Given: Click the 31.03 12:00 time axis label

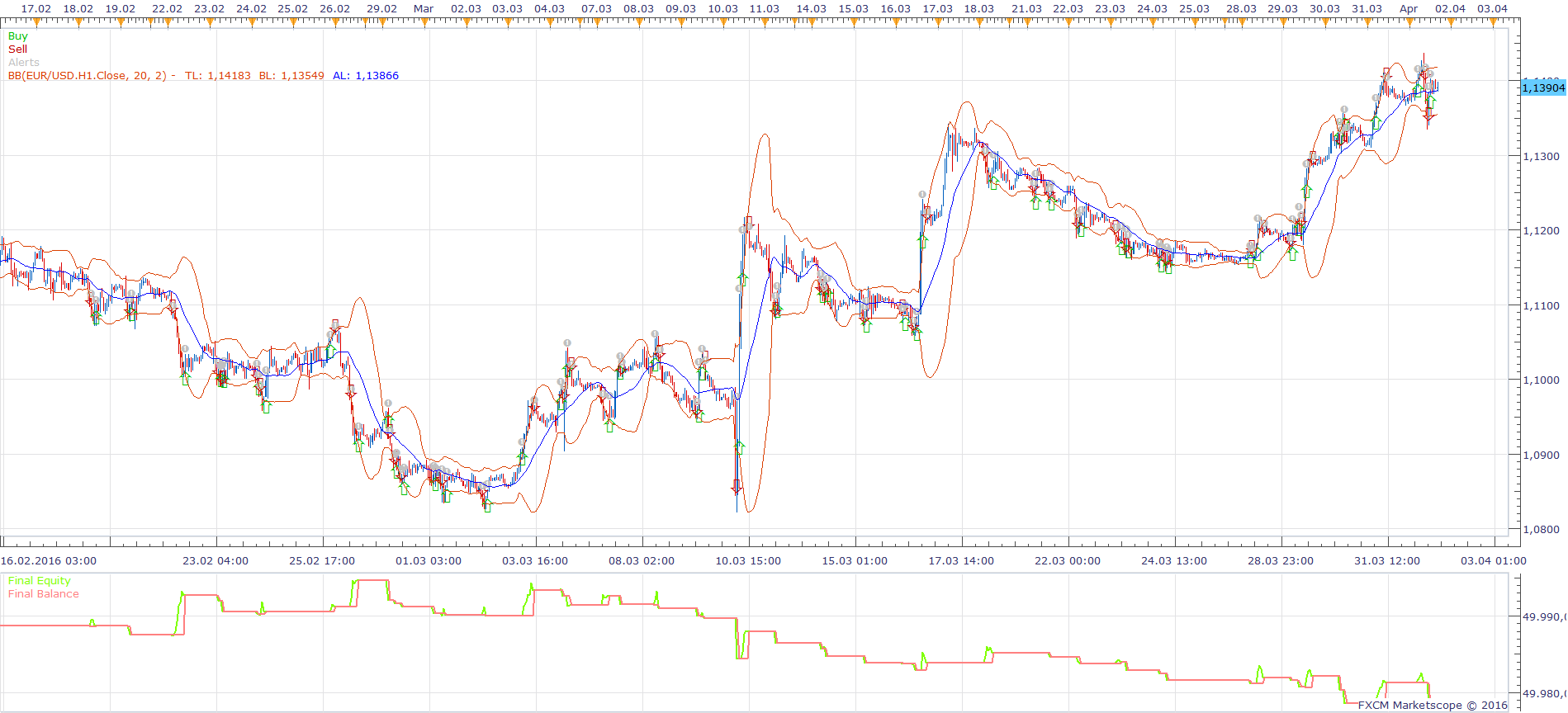Looking at the screenshot, I should (1387, 561).
